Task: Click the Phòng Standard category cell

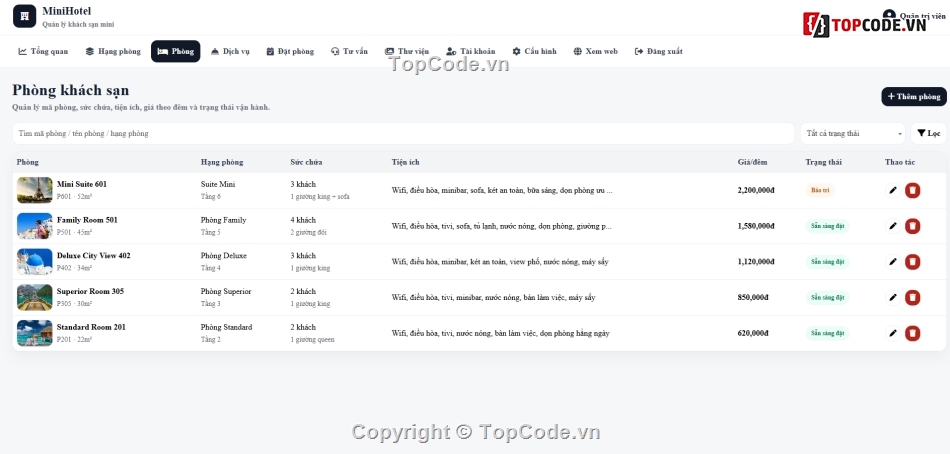Action: click(227, 327)
